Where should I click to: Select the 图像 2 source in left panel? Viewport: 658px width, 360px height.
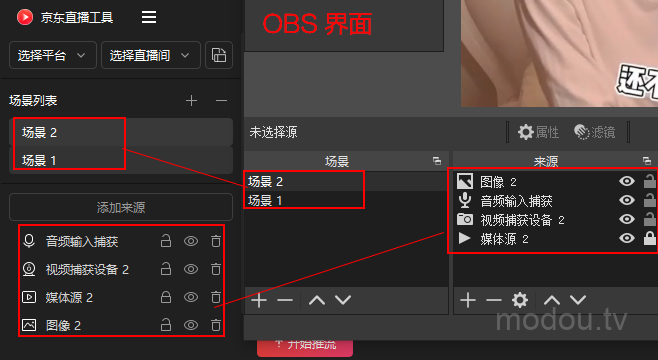pyautogui.click(x=63, y=325)
